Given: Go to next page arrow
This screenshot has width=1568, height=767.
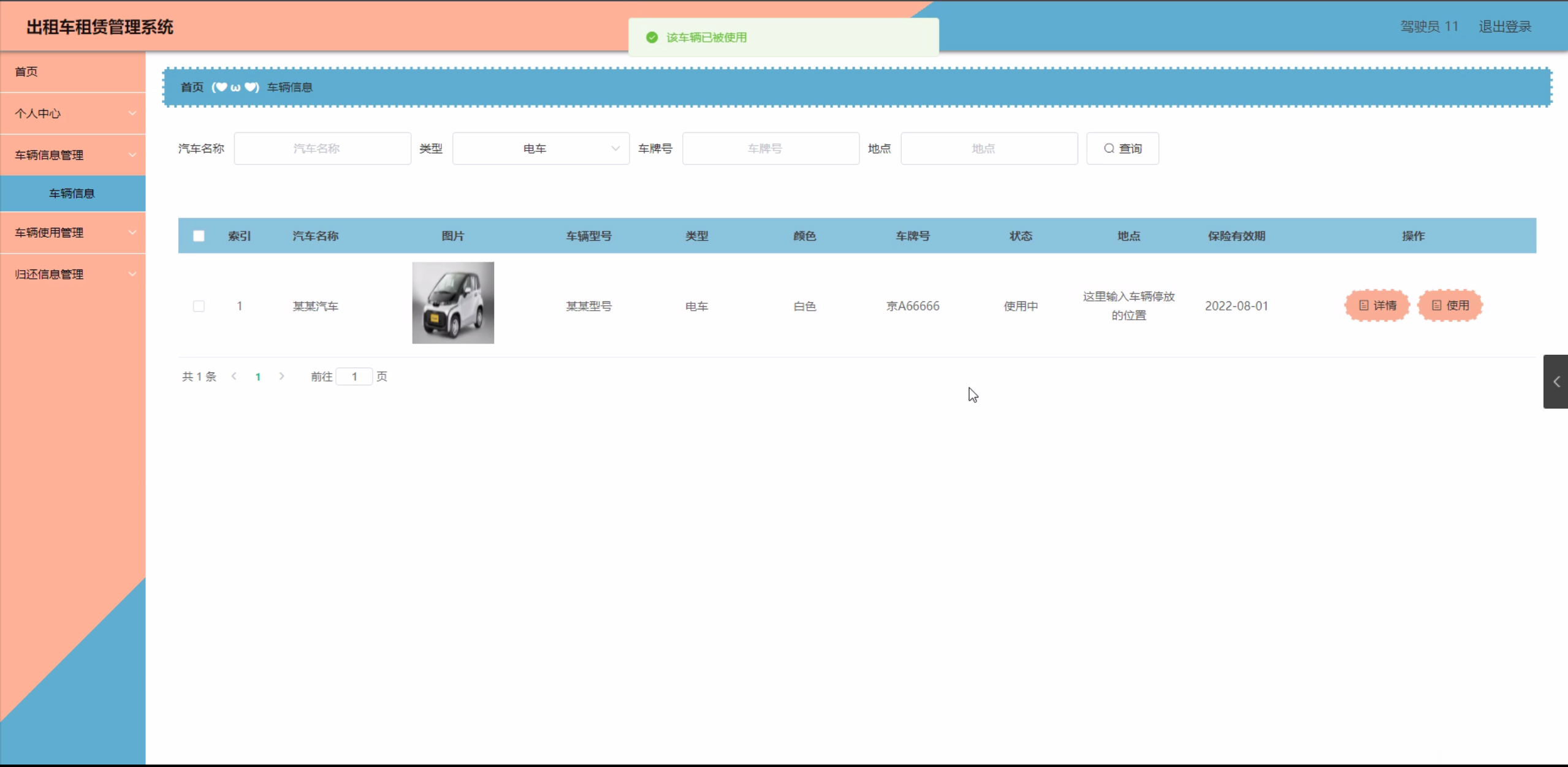Looking at the screenshot, I should (281, 376).
